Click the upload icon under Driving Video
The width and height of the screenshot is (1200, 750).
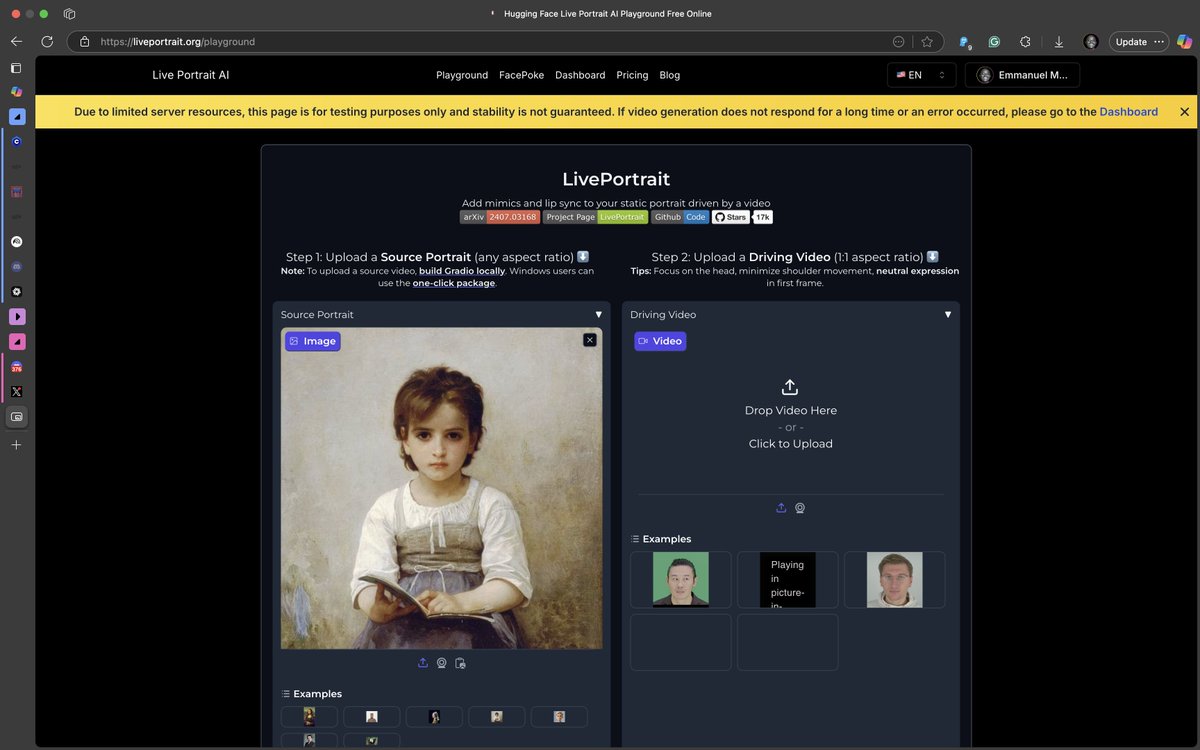click(781, 508)
